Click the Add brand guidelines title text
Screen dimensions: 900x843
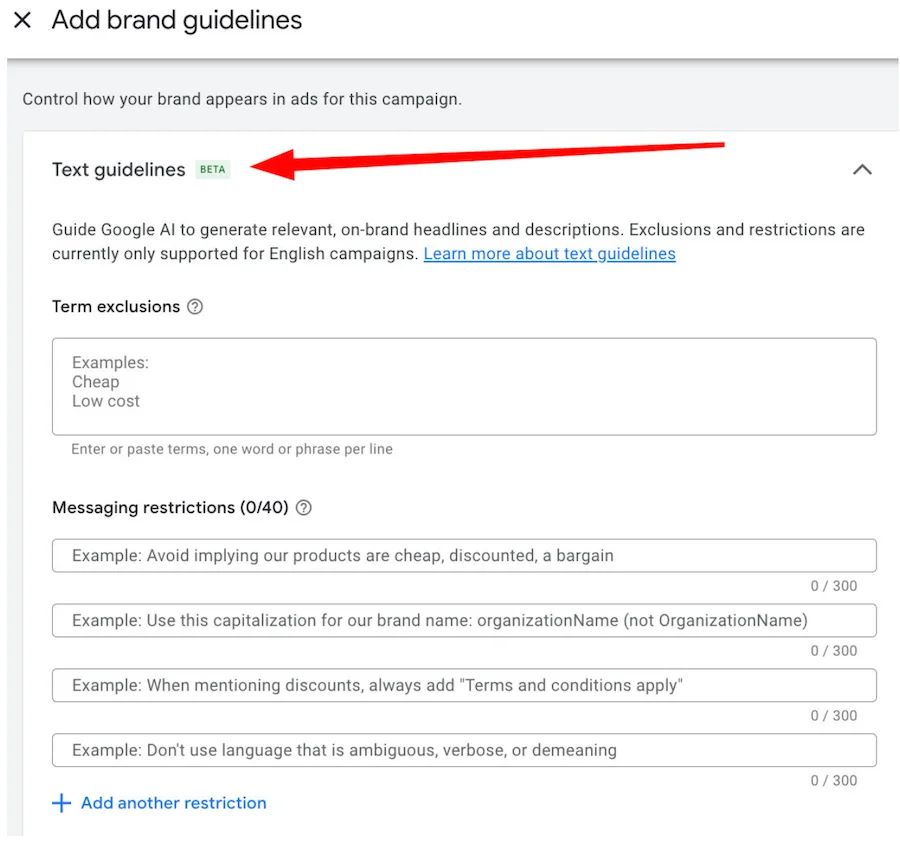[x=177, y=20]
